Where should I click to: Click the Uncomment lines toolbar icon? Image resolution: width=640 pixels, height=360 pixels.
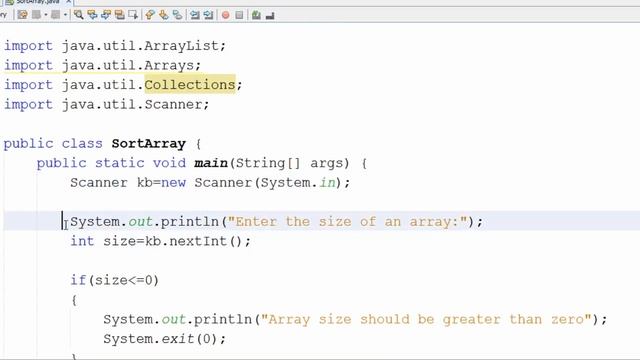coord(270,15)
